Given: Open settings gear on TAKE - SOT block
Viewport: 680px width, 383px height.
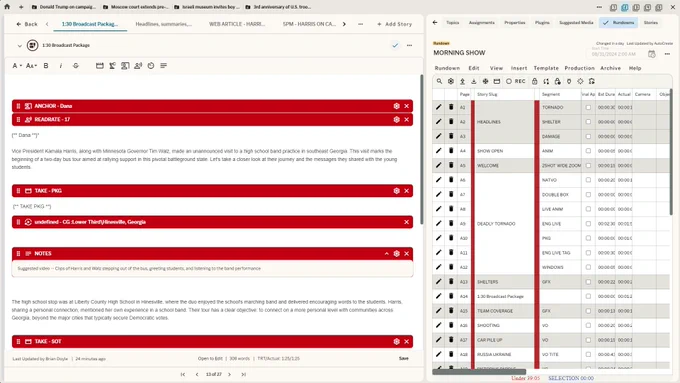Looking at the screenshot, I should (x=396, y=342).
